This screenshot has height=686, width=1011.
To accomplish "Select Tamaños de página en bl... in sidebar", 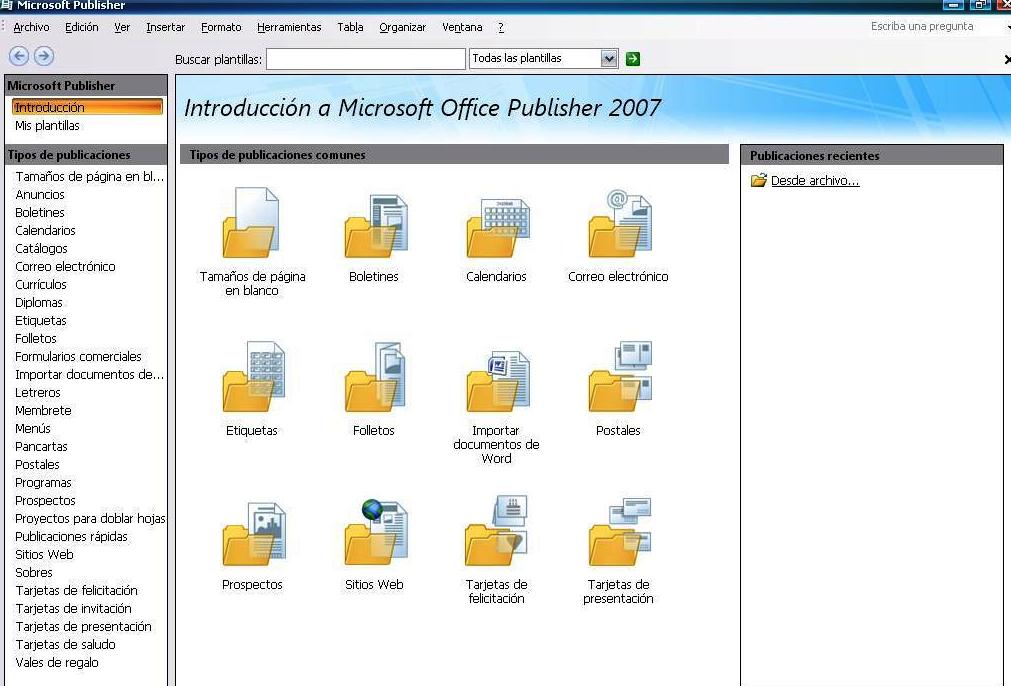I will (90, 176).
